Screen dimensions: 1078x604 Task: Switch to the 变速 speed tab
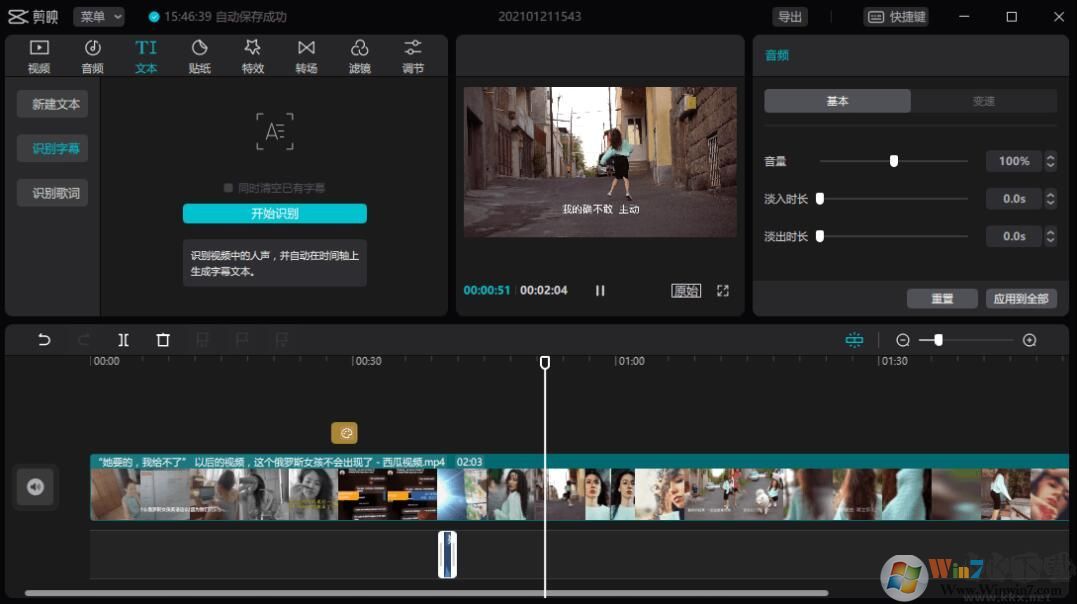[x=982, y=100]
